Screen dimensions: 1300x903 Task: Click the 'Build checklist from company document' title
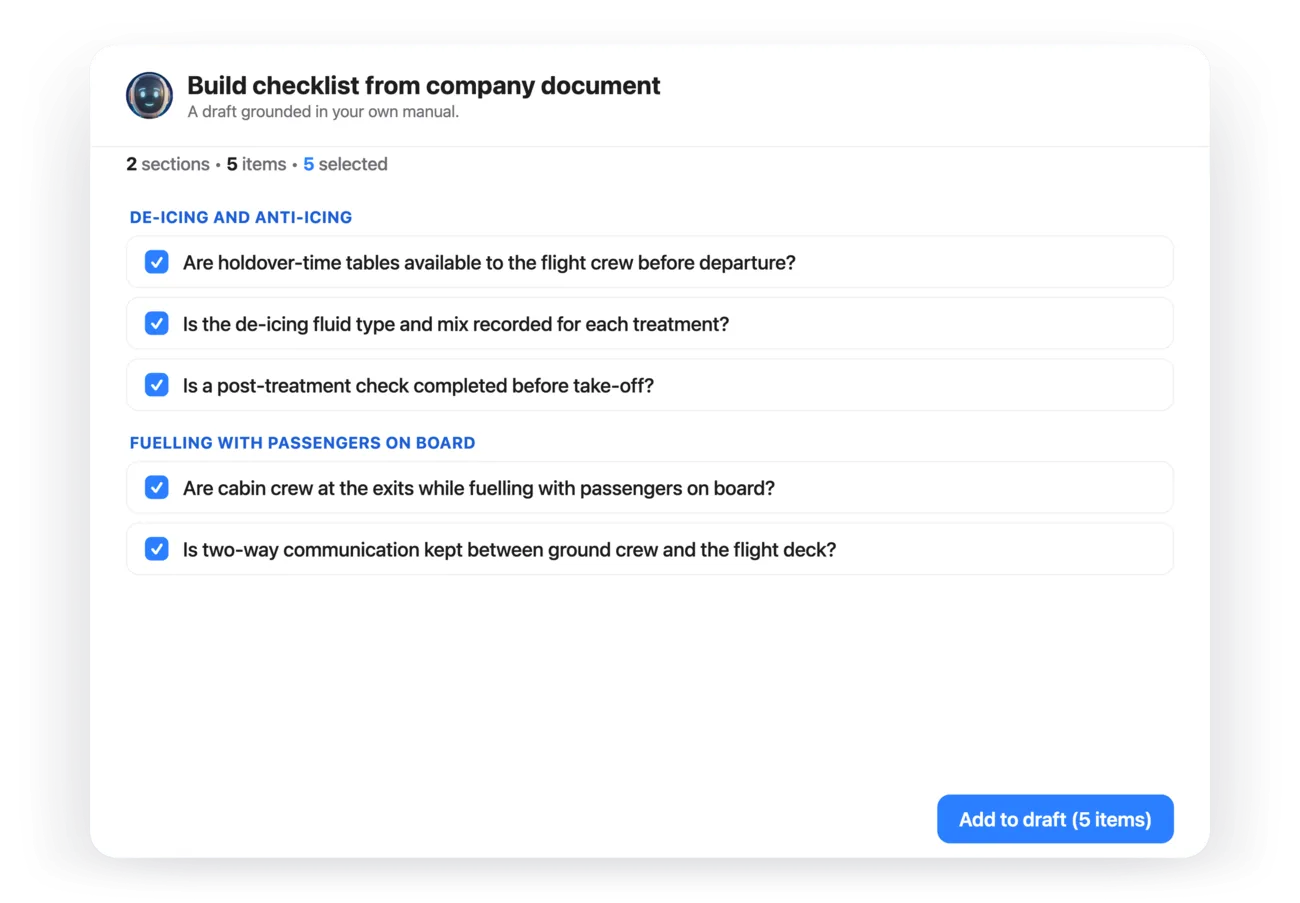pyautogui.click(x=424, y=86)
